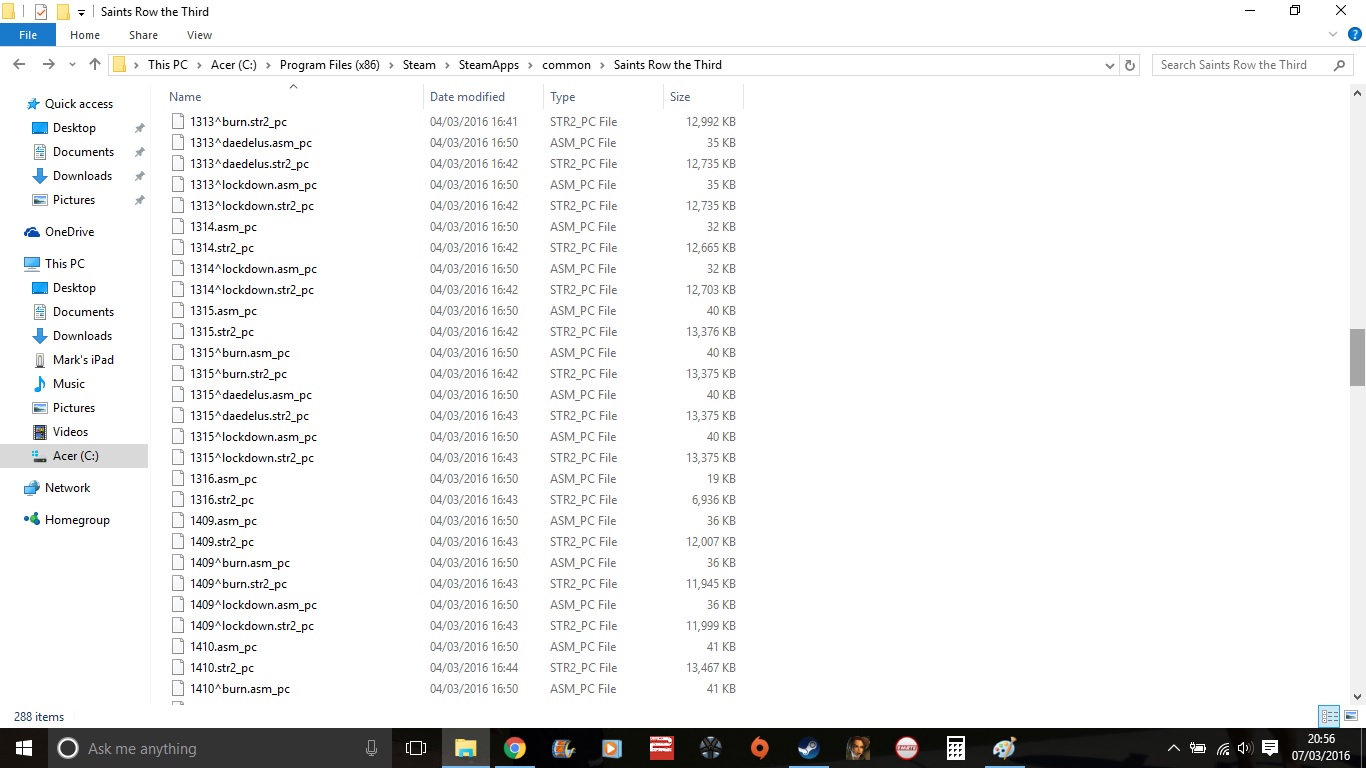
Task: Click the vertical scrollbar thumb
Action: [1357, 357]
